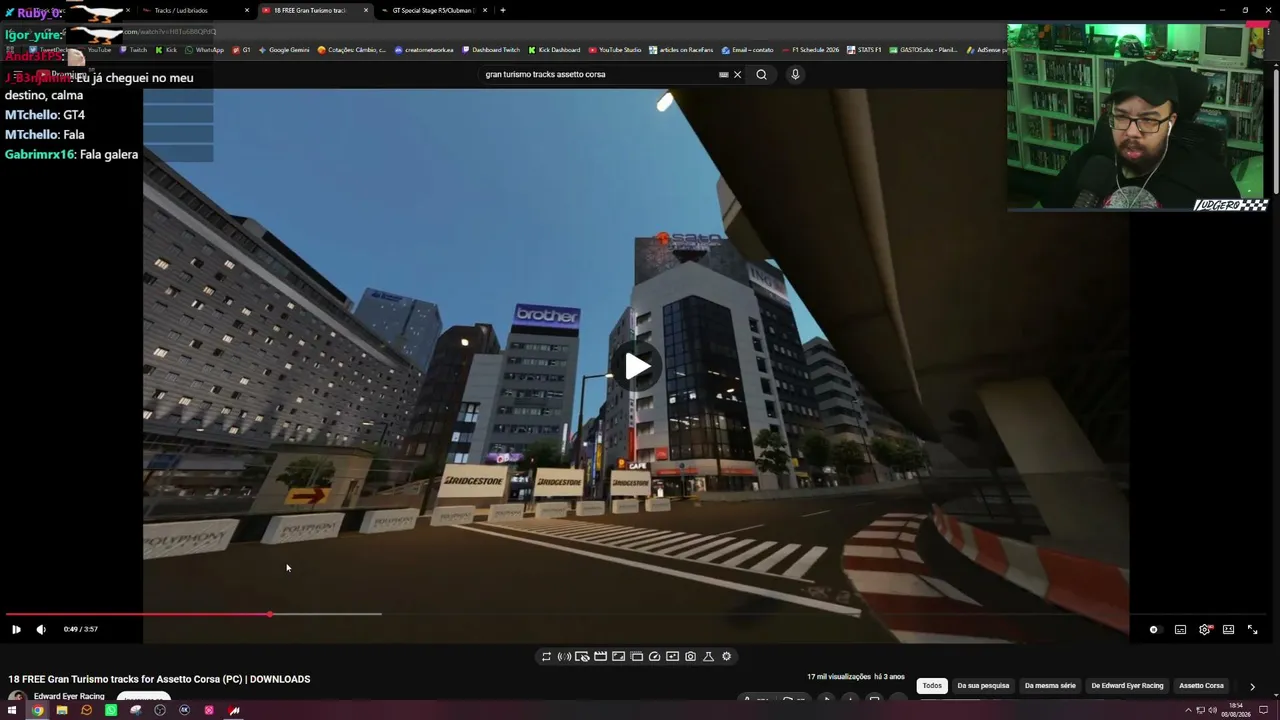Open the video player settings gear
1280x720 pixels.
point(1205,630)
